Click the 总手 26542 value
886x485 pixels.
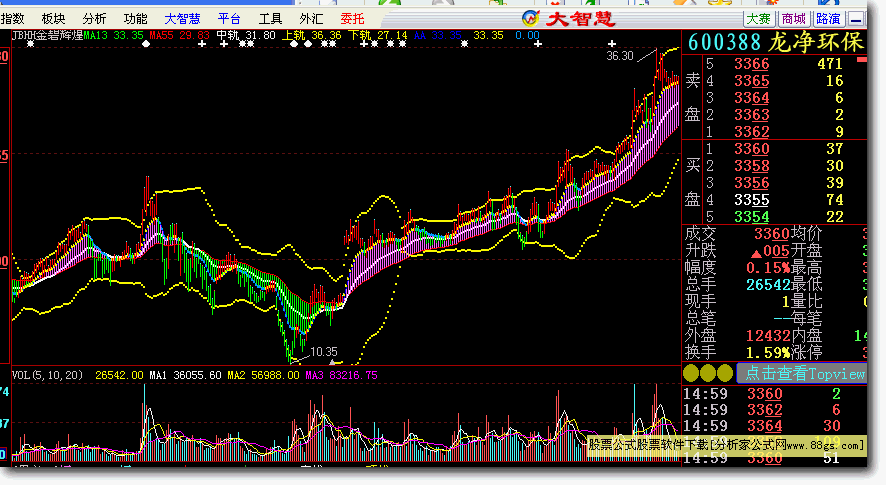[768, 284]
